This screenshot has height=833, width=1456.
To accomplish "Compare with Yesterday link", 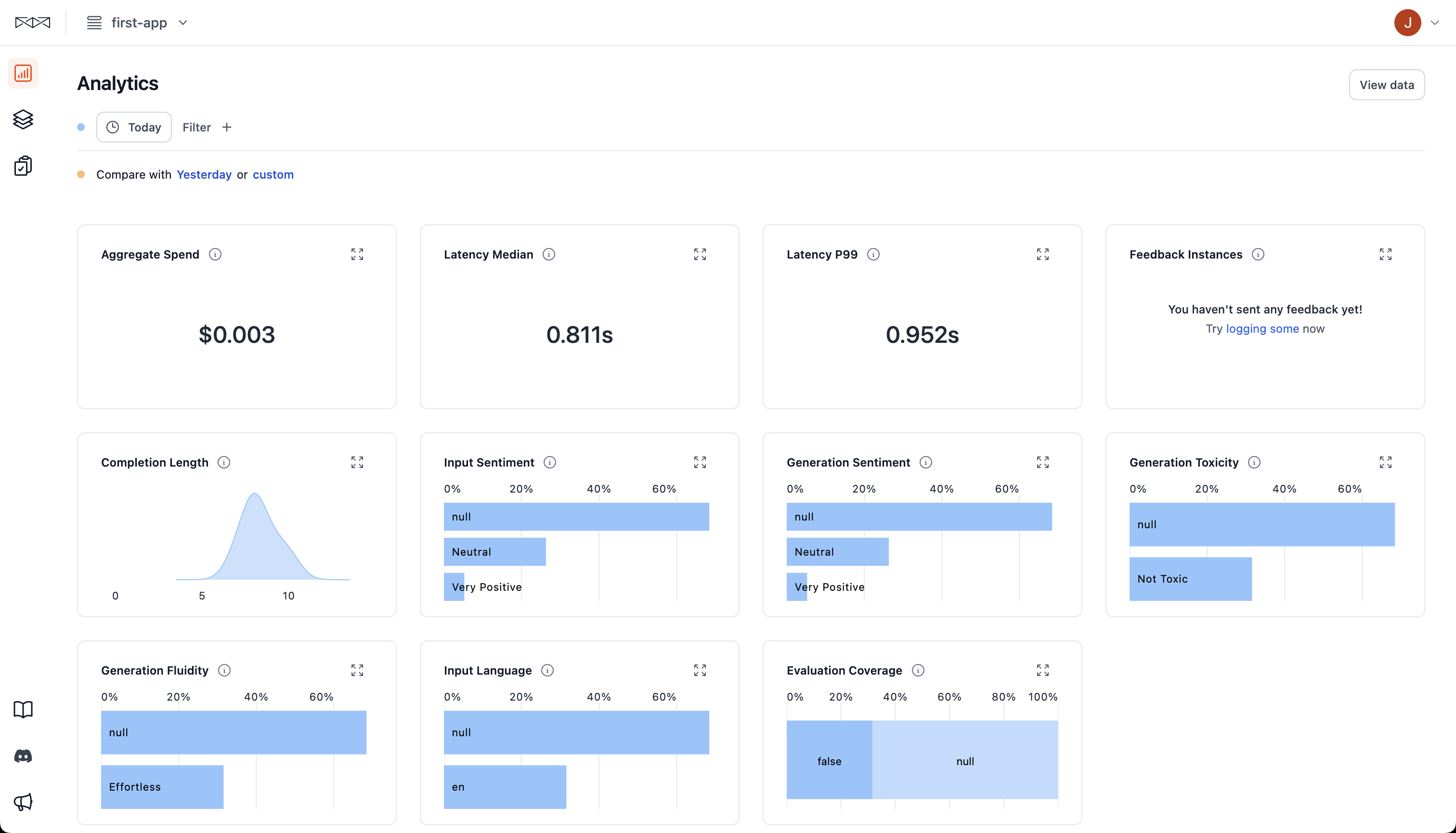I will [204, 174].
